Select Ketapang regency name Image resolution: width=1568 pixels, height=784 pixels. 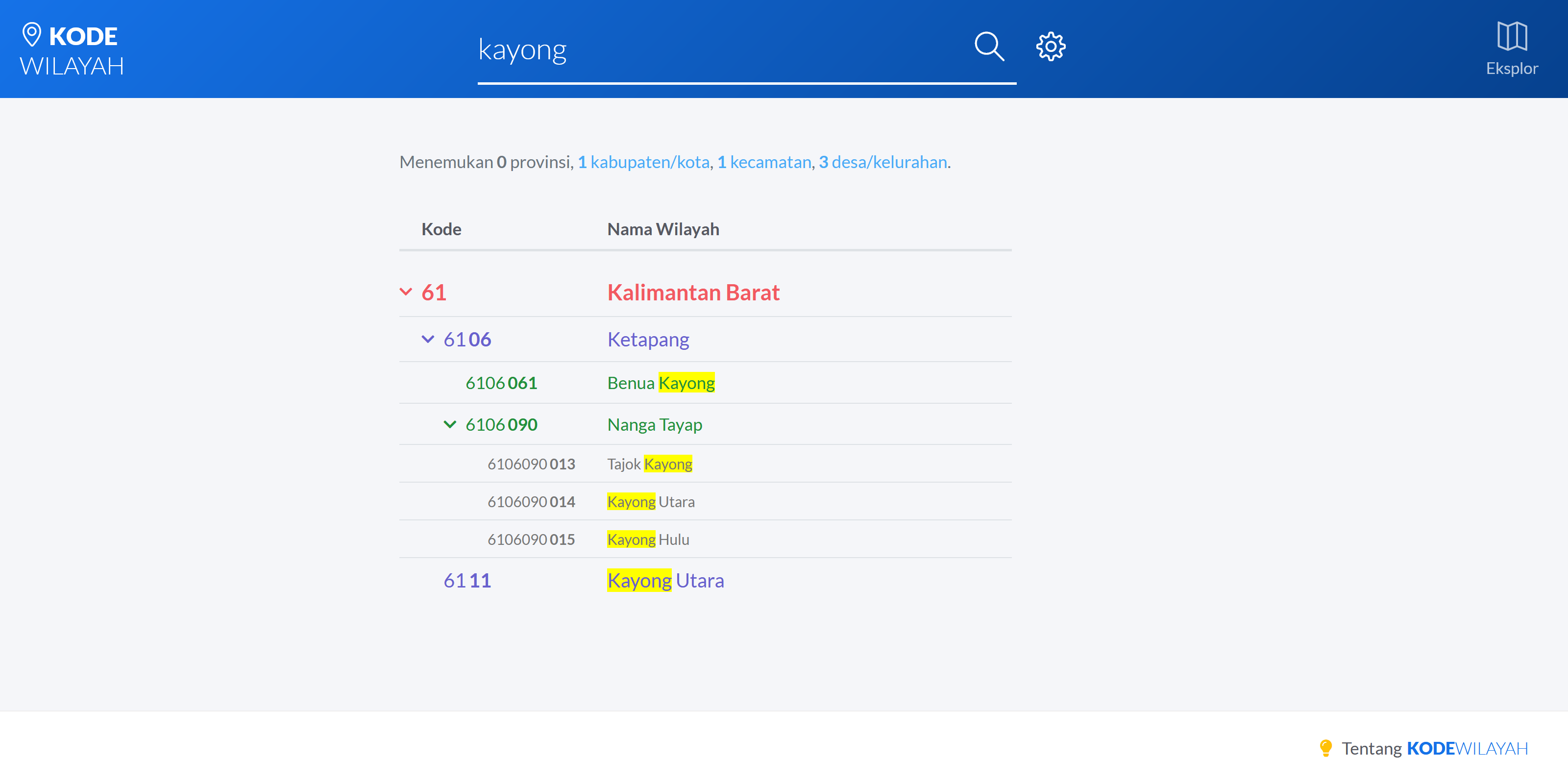click(648, 339)
